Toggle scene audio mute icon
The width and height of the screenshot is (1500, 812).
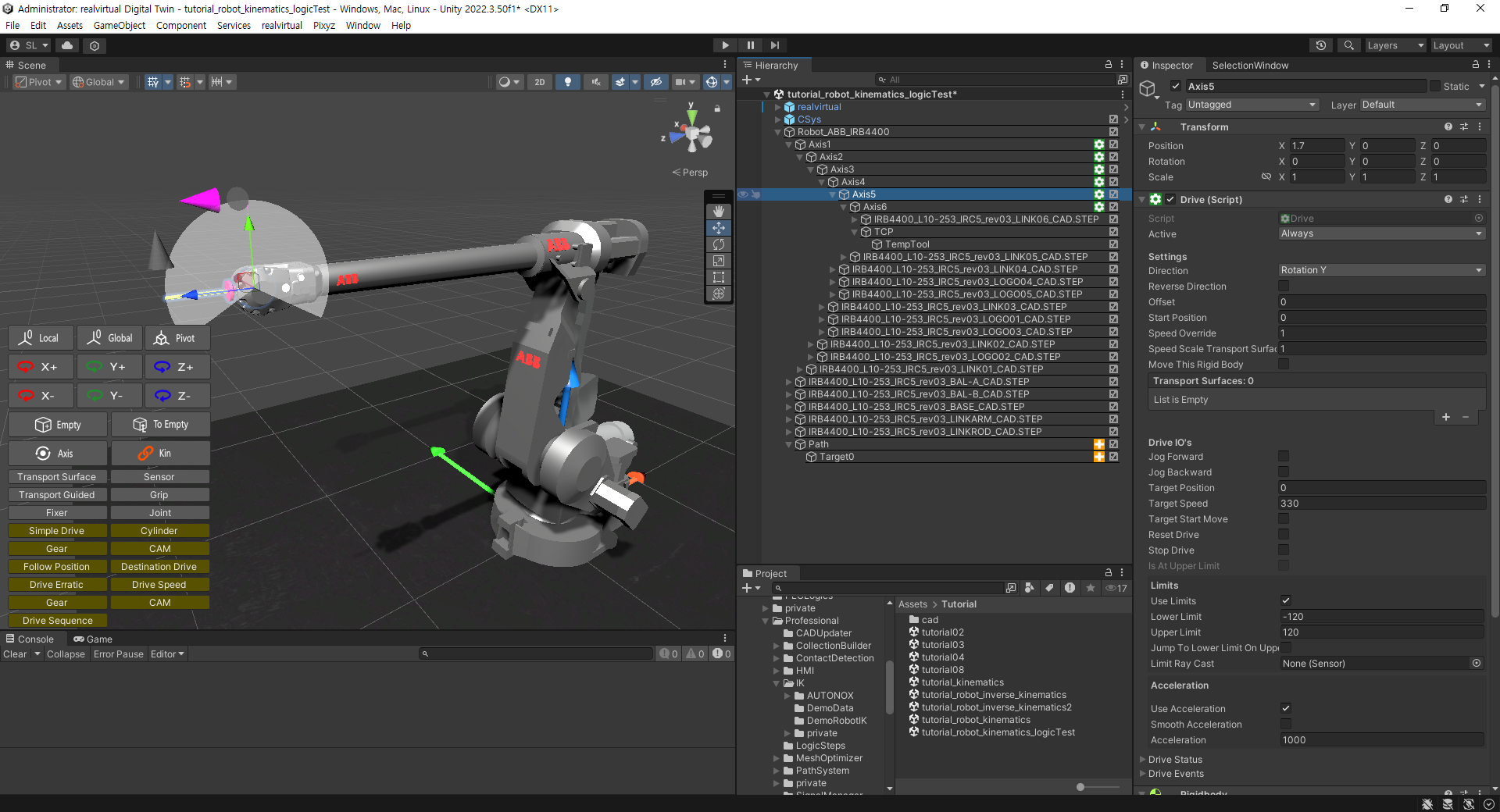[595, 82]
